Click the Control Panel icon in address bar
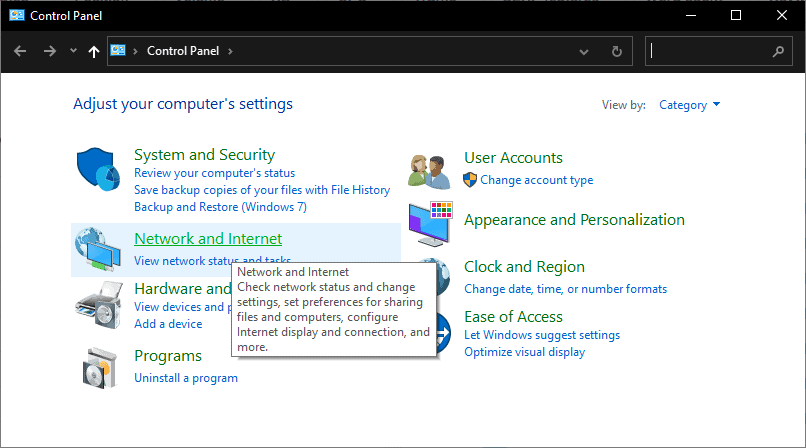 pyautogui.click(x=118, y=50)
